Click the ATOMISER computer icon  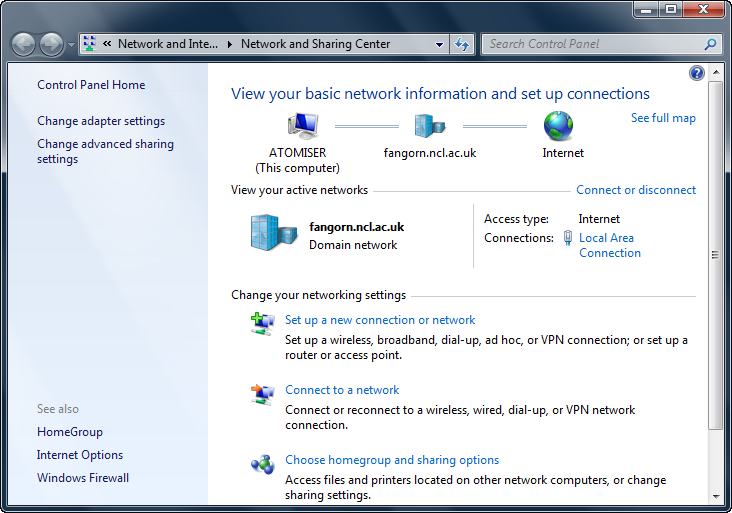tap(302, 126)
